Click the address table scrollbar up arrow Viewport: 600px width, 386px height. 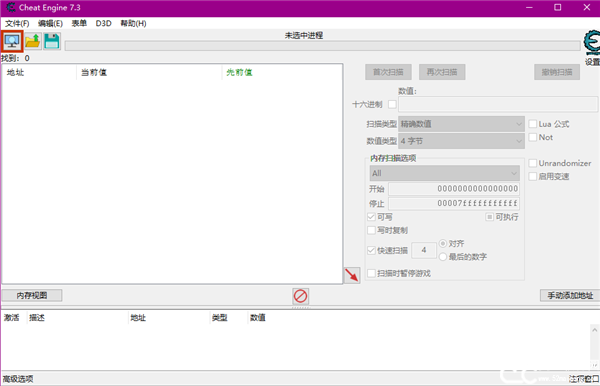click(x=594, y=330)
